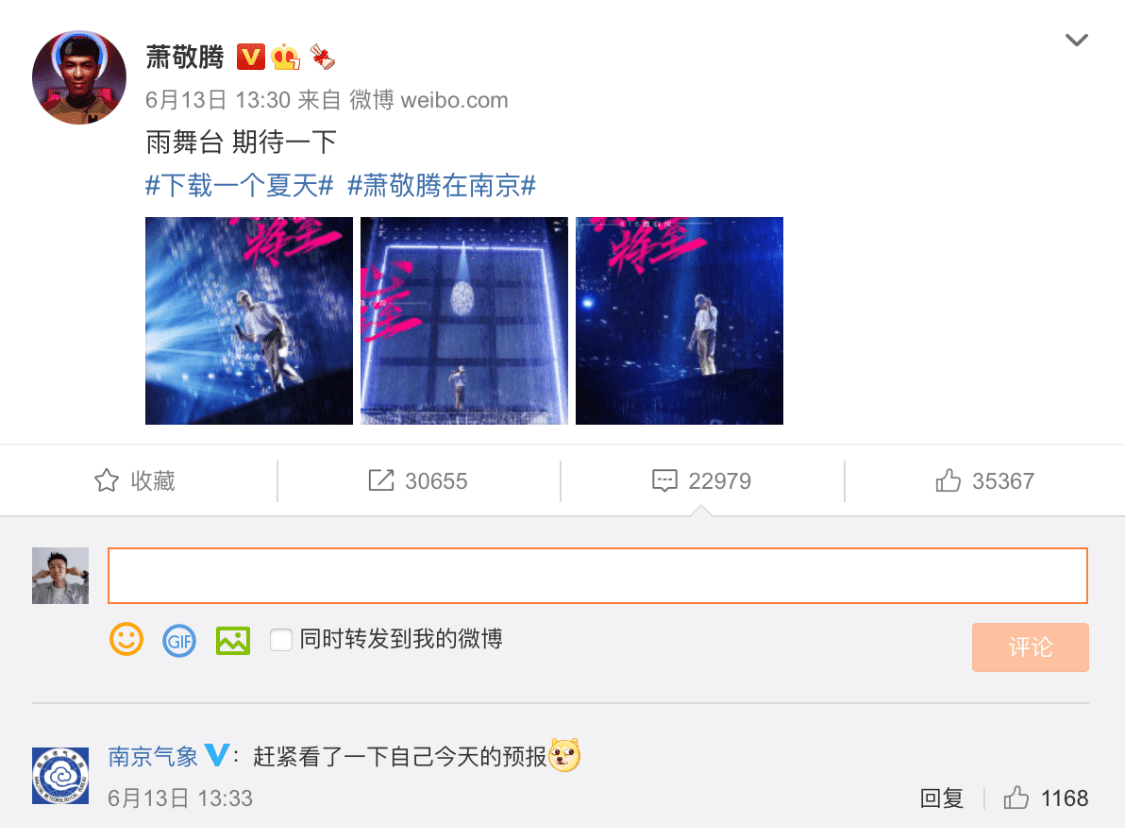1125x828 pixels.
Task: Visit 南京气象 commenter profile name
Action: tap(153, 756)
